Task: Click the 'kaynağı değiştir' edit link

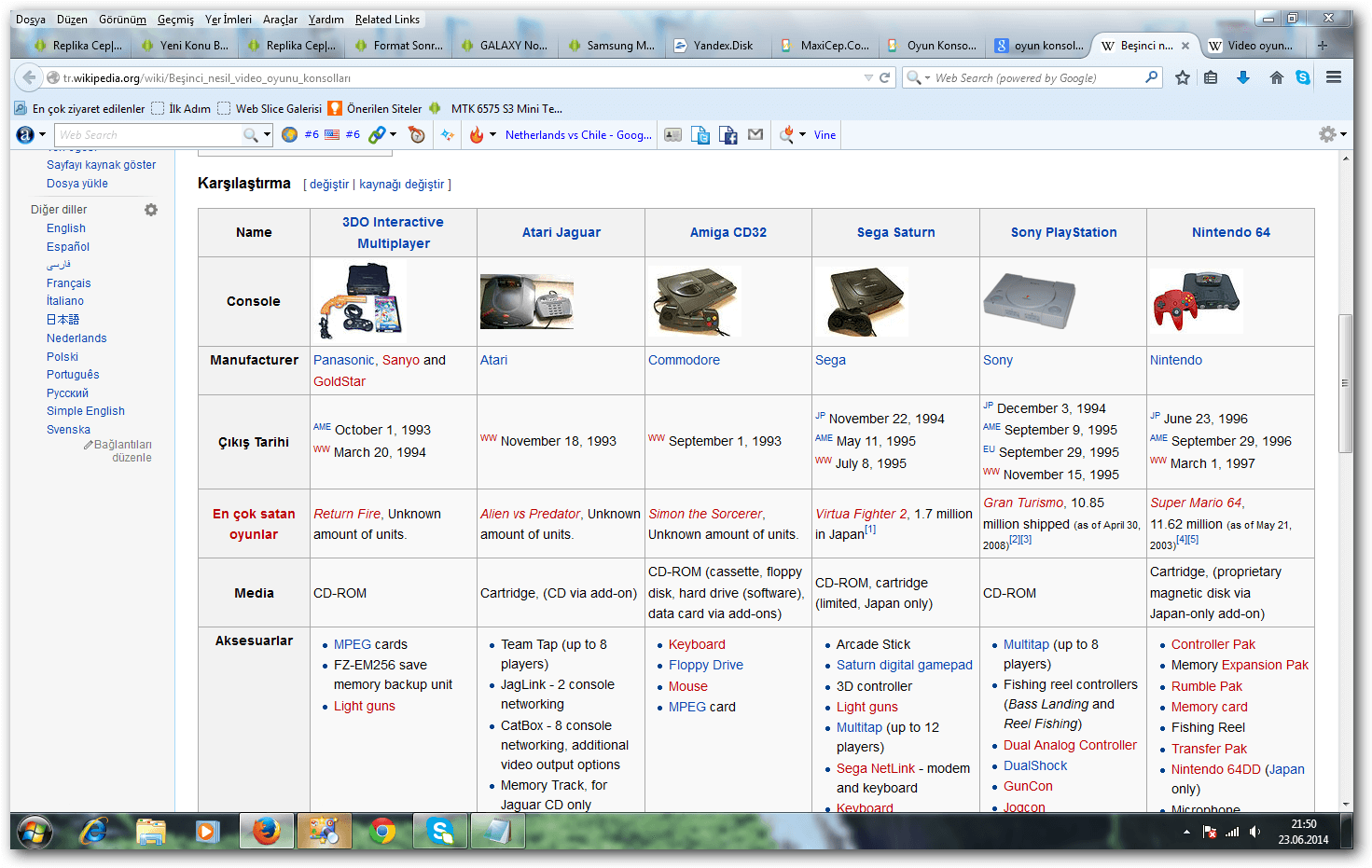Action: coord(401,185)
